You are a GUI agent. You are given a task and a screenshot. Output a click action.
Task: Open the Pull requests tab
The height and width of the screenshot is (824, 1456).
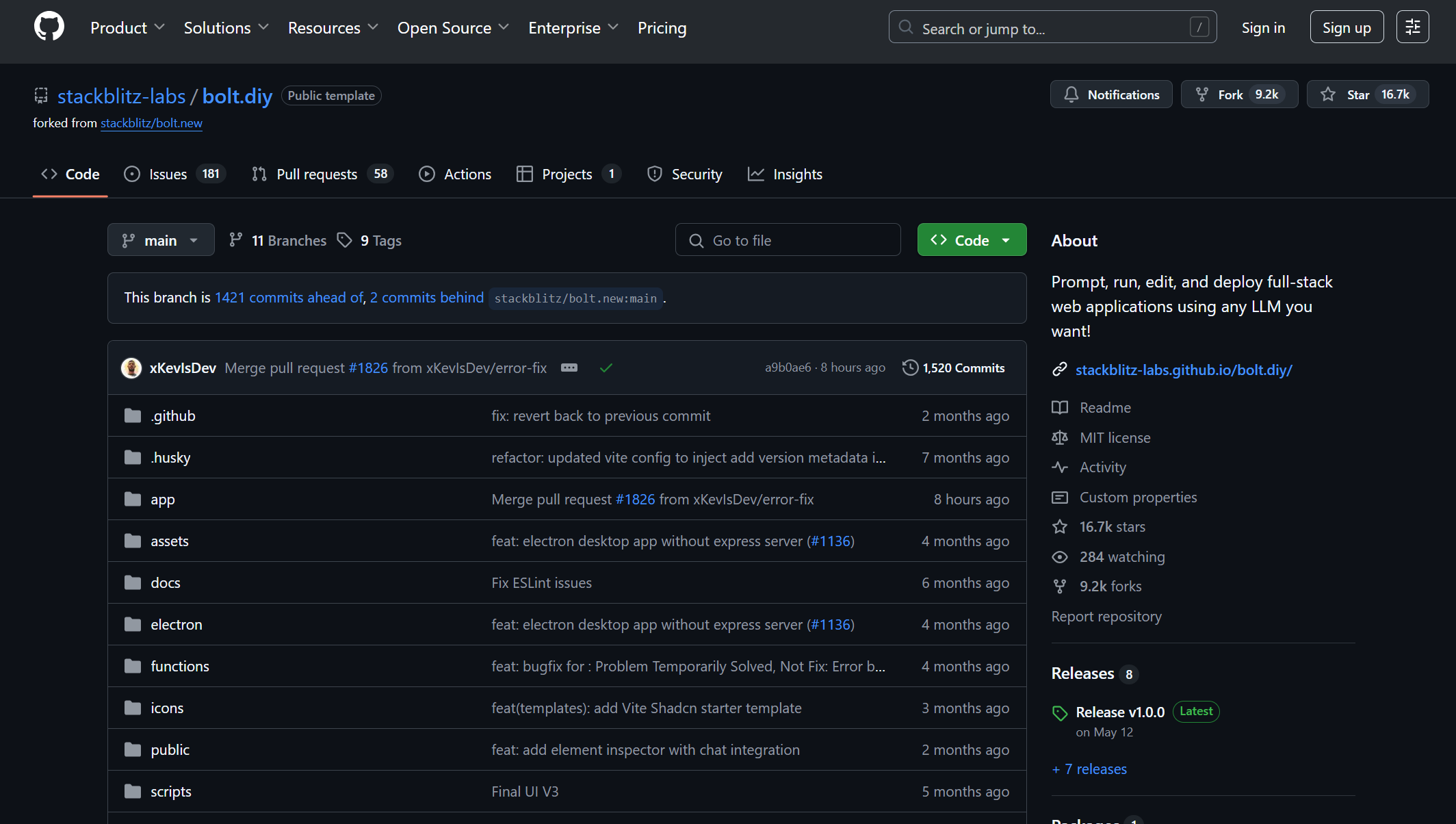tap(317, 175)
